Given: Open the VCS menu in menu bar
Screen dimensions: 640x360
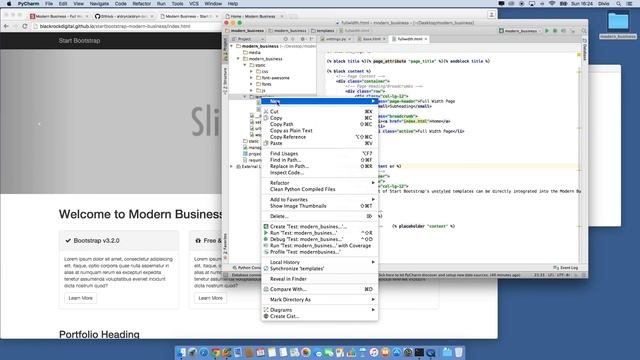Looking at the screenshot, I should tap(194, 4).
